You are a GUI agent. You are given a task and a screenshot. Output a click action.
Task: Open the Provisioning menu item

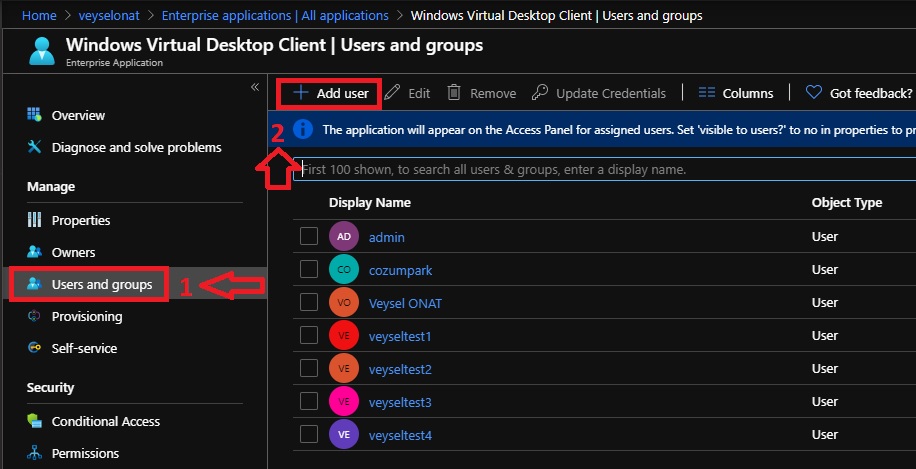tap(87, 316)
